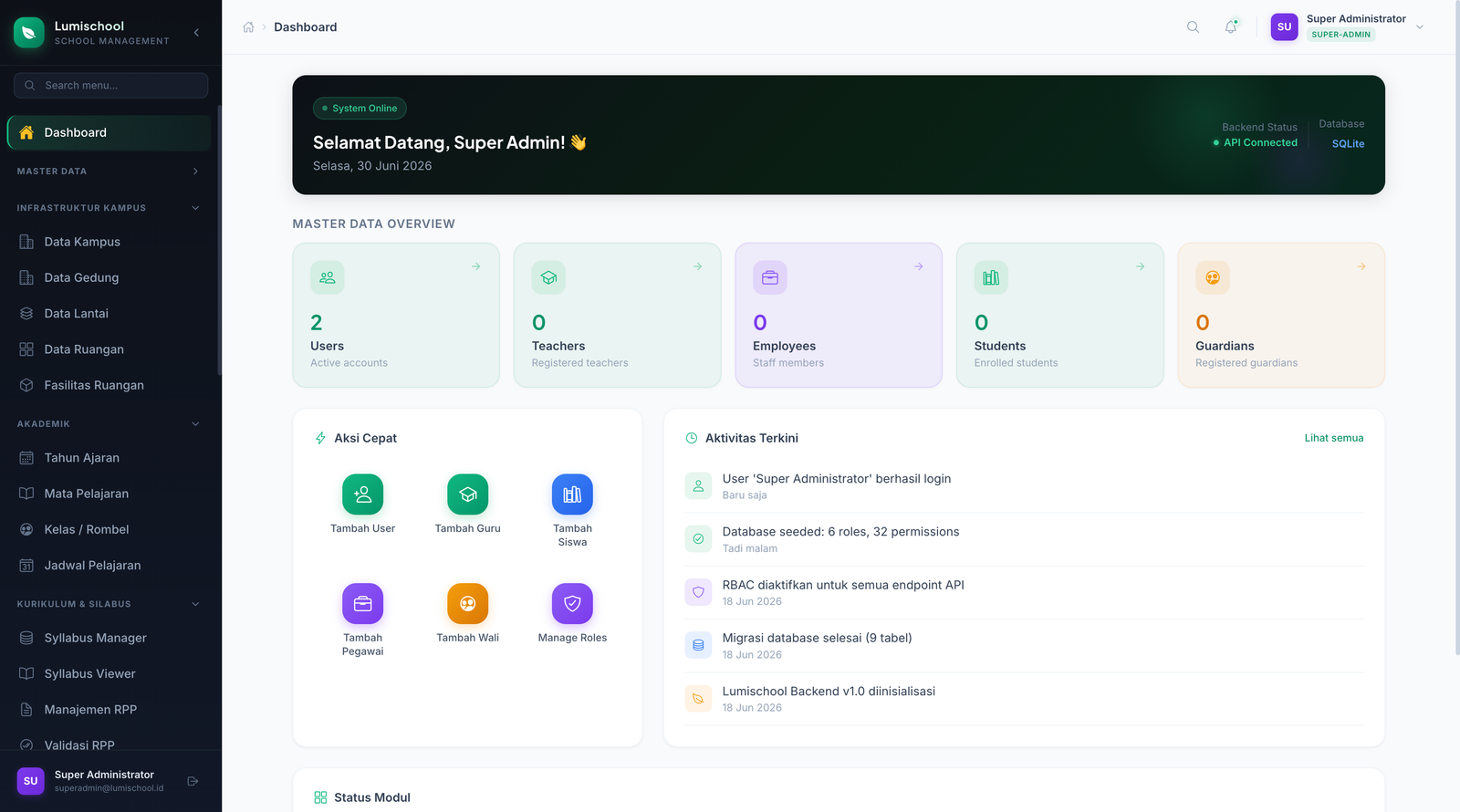Image resolution: width=1460 pixels, height=812 pixels.
Task: Collapse the Kurikulum & Silabus section
Action: [109, 604]
